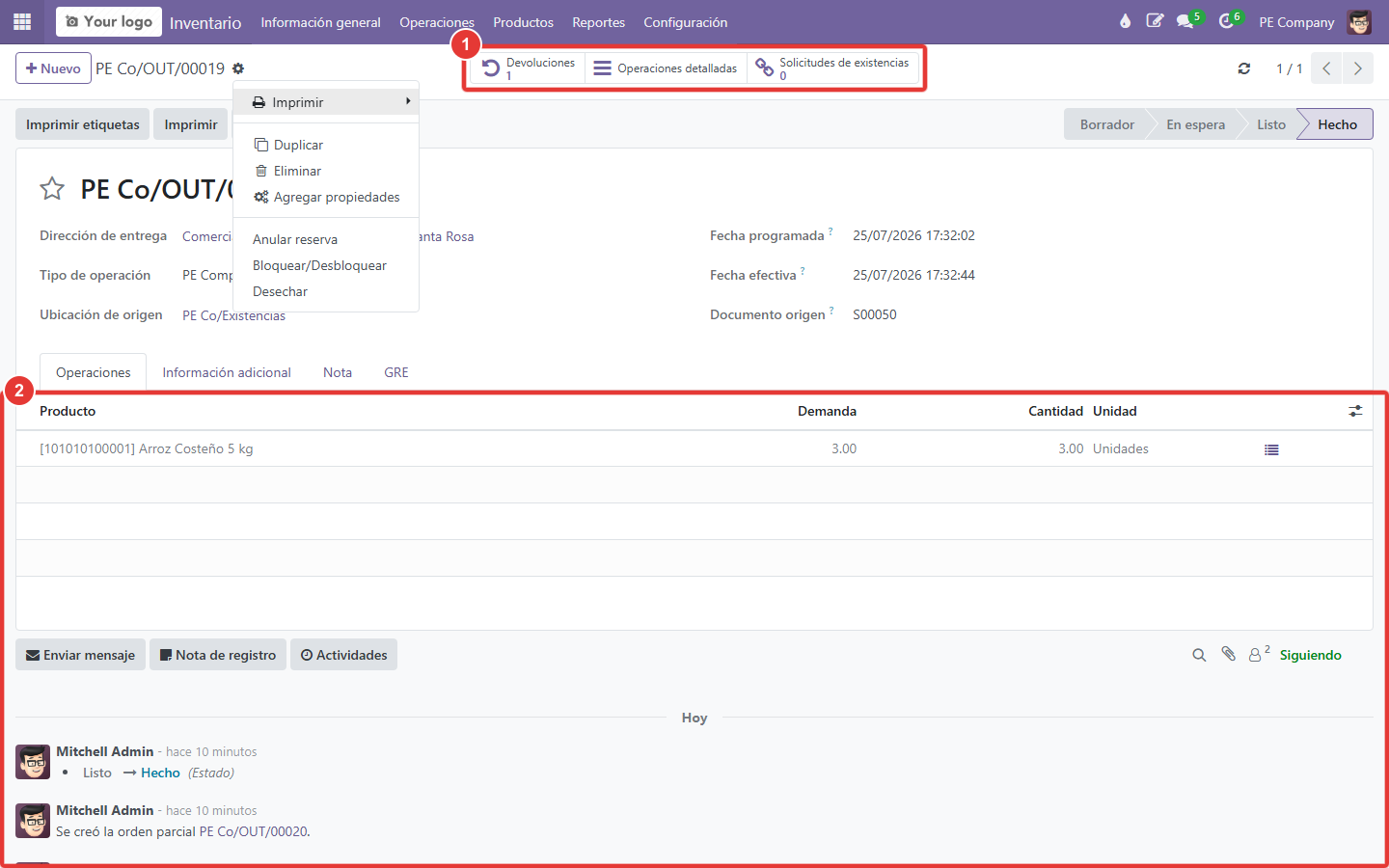The width and height of the screenshot is (1389, 868).
Task: Click the Devoluciones smart button
Action: click(x=528, y=68)
